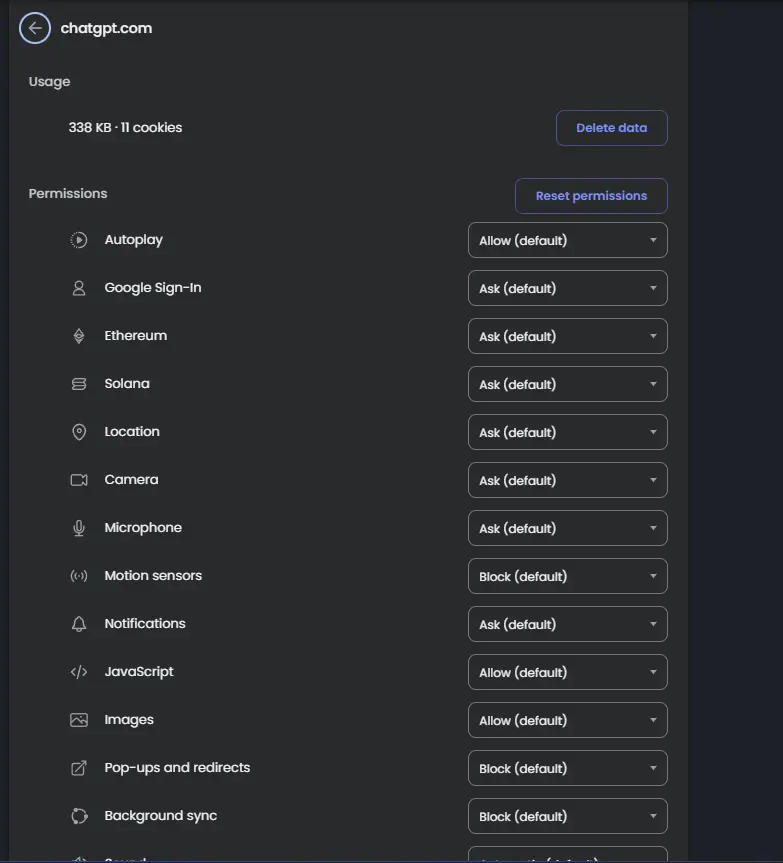Viewport: 783px width, 863px height.
Task: Click the Google Sign-In person icon
Action: (x=79, y=288)
